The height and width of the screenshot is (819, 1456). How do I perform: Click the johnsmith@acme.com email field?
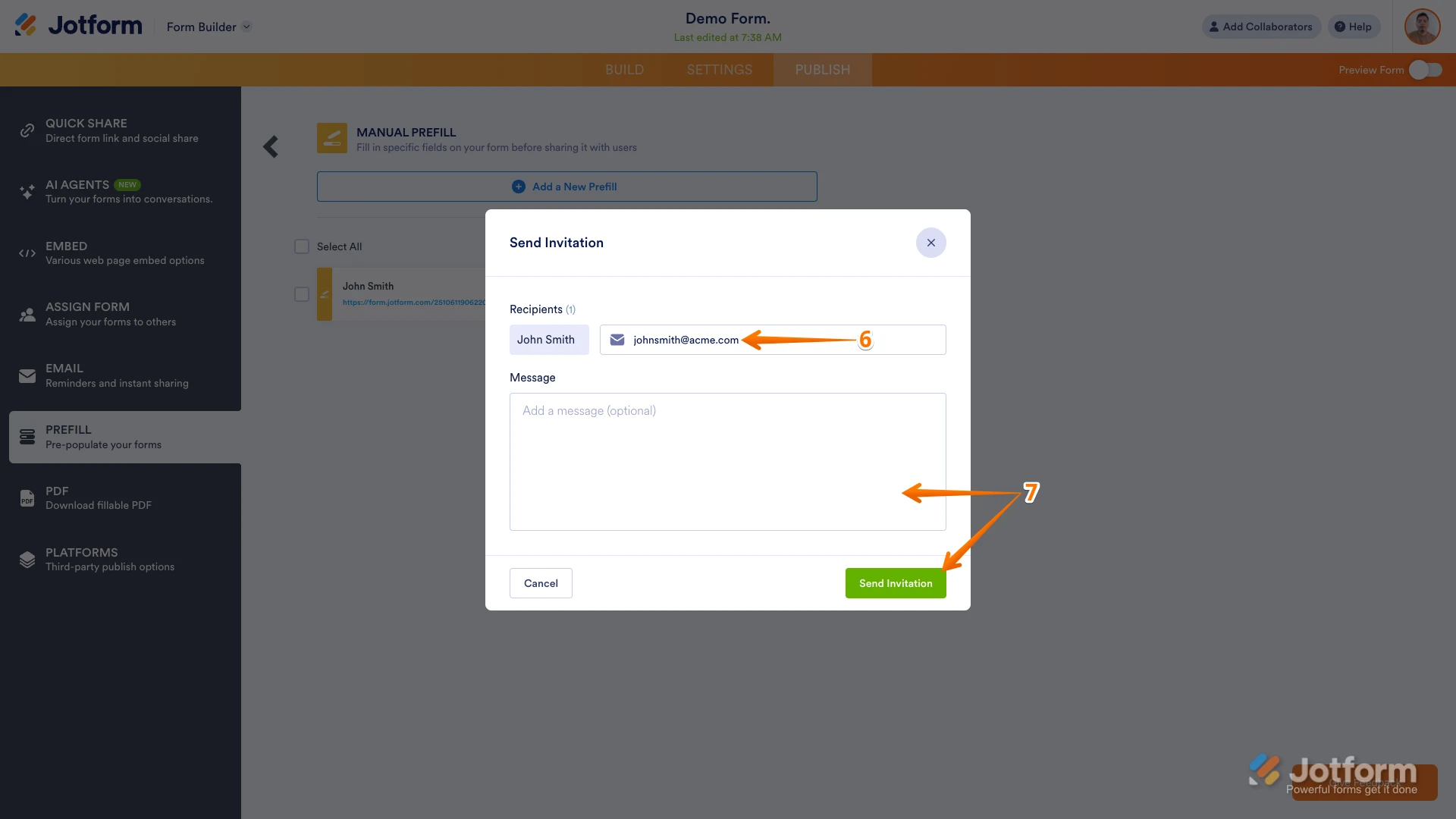pos(773,340)
